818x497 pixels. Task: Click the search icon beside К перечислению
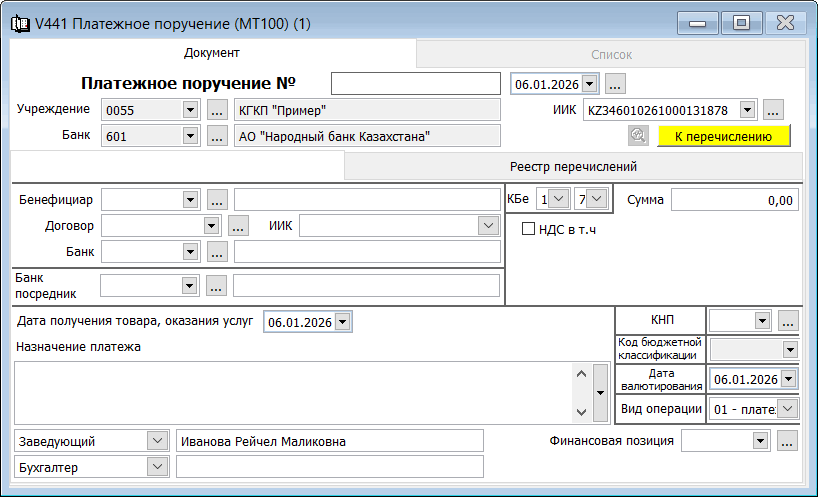point(637,136)
